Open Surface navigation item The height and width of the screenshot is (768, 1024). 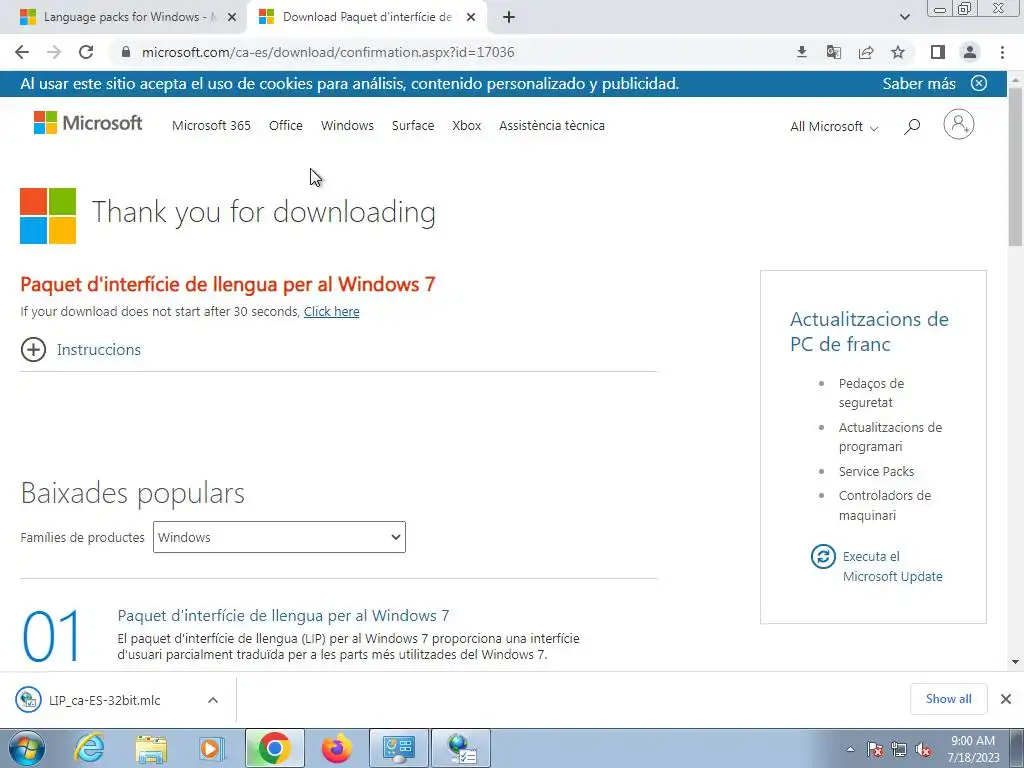point(413,125)
